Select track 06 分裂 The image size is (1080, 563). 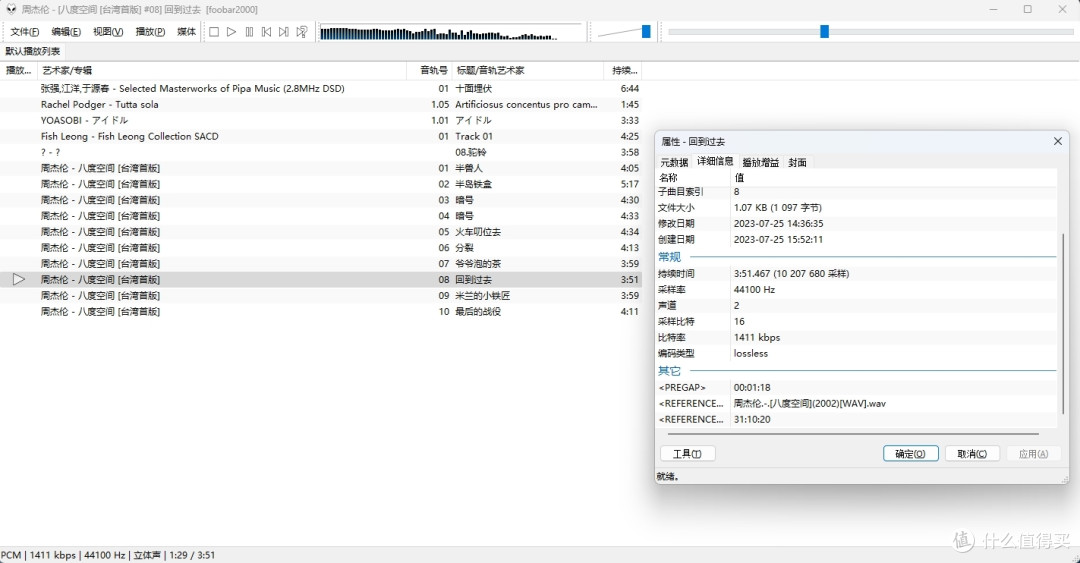coord(321,247)
